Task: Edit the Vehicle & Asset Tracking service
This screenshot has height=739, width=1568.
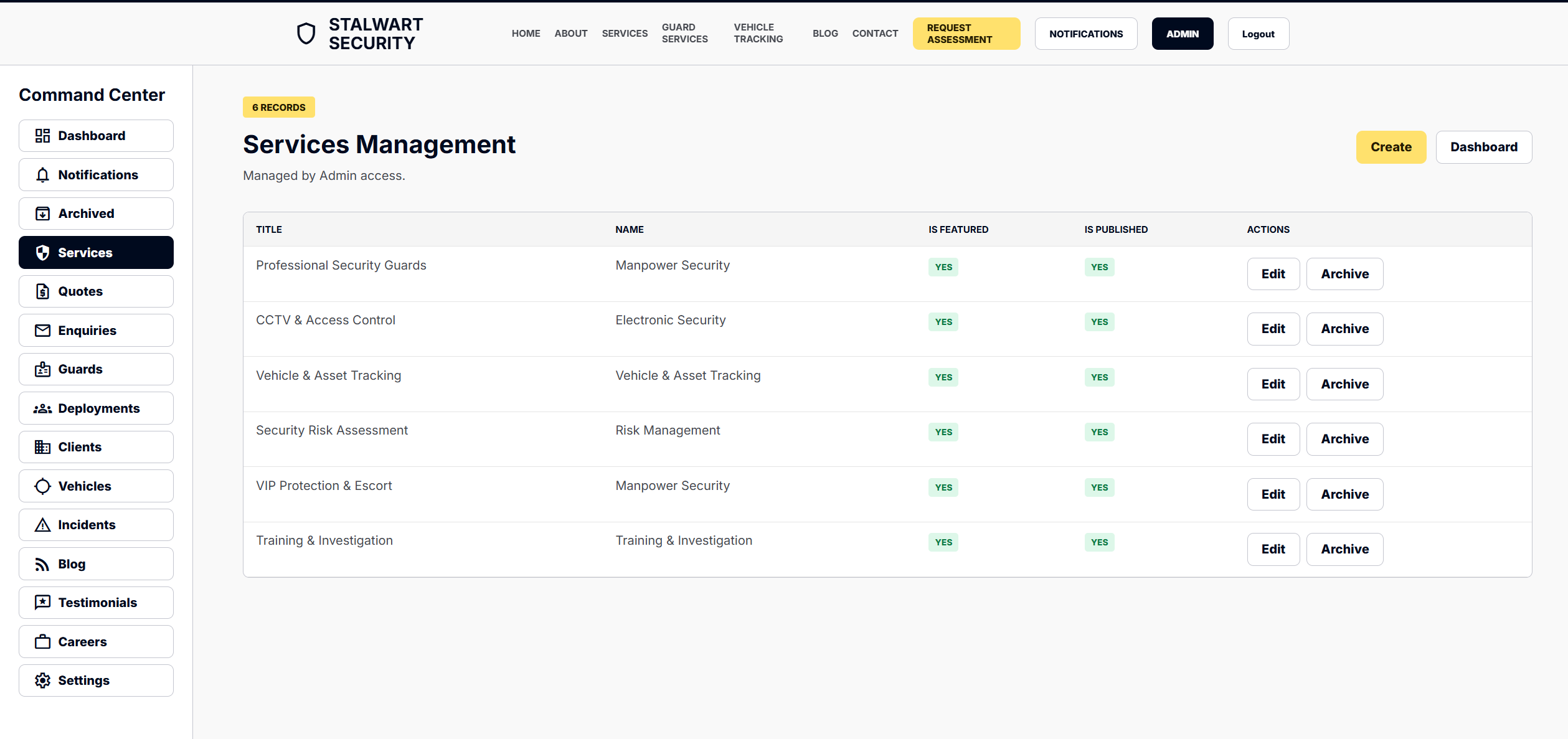Action: (1273, 384)
